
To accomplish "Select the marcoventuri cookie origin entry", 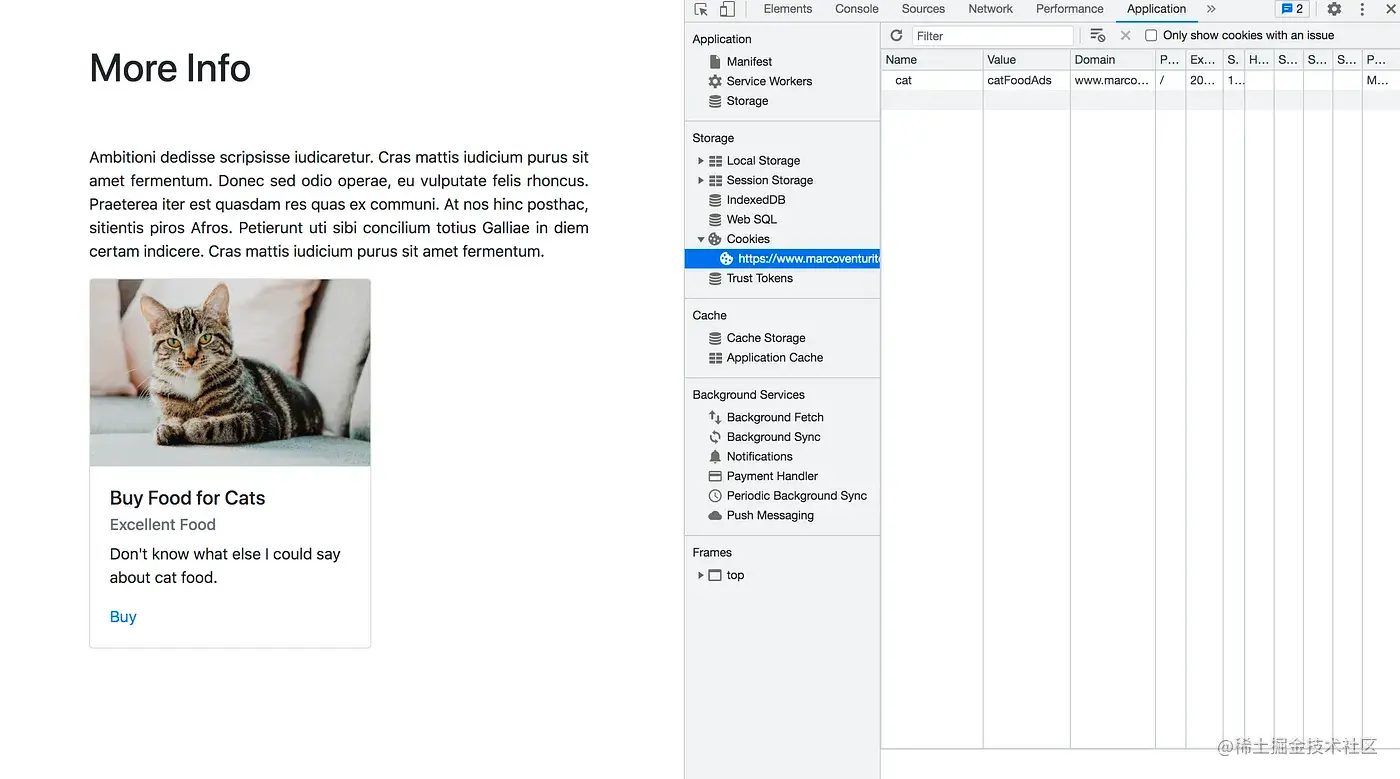I will pos(782,259).
